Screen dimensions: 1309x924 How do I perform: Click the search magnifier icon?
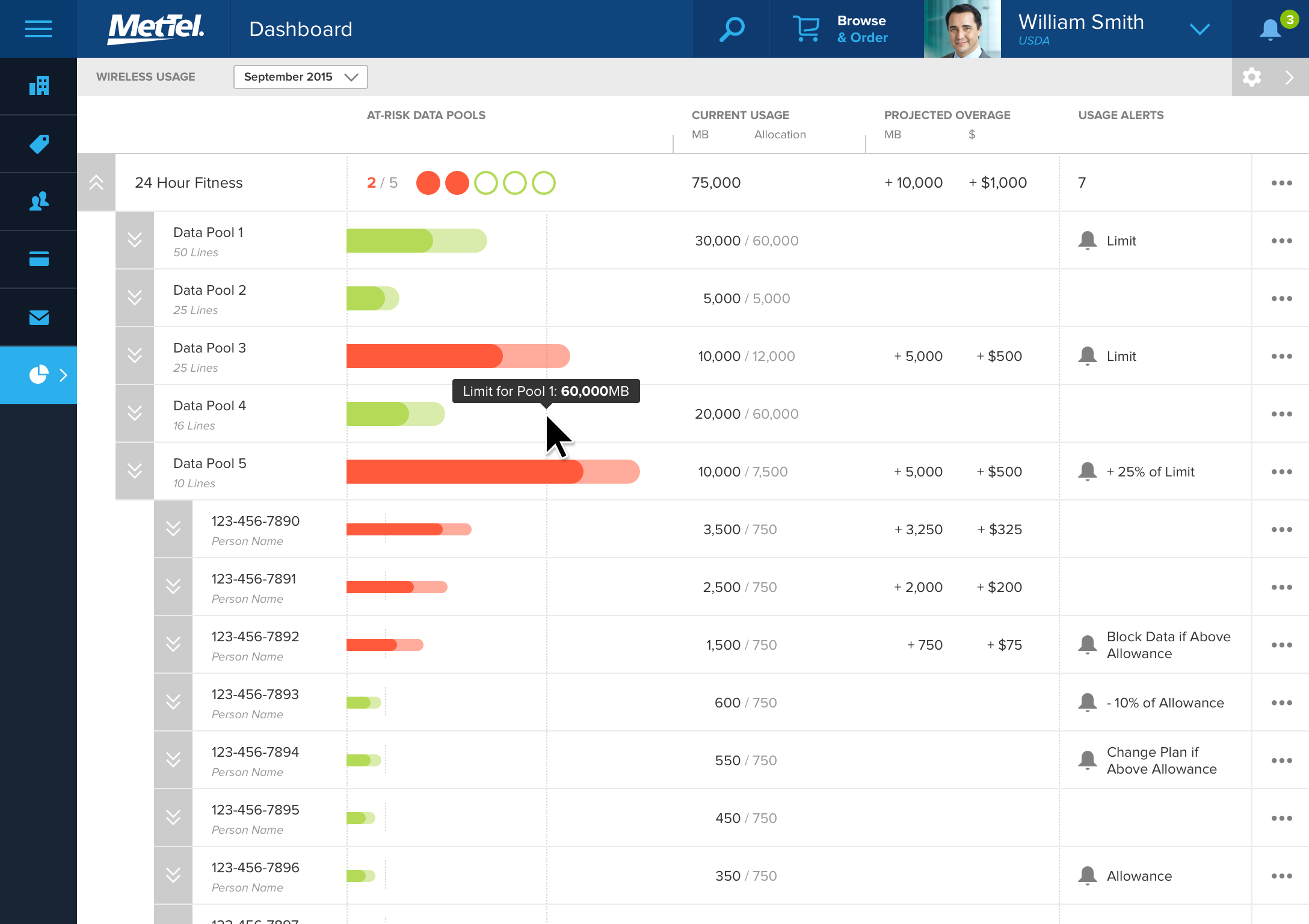731,29
